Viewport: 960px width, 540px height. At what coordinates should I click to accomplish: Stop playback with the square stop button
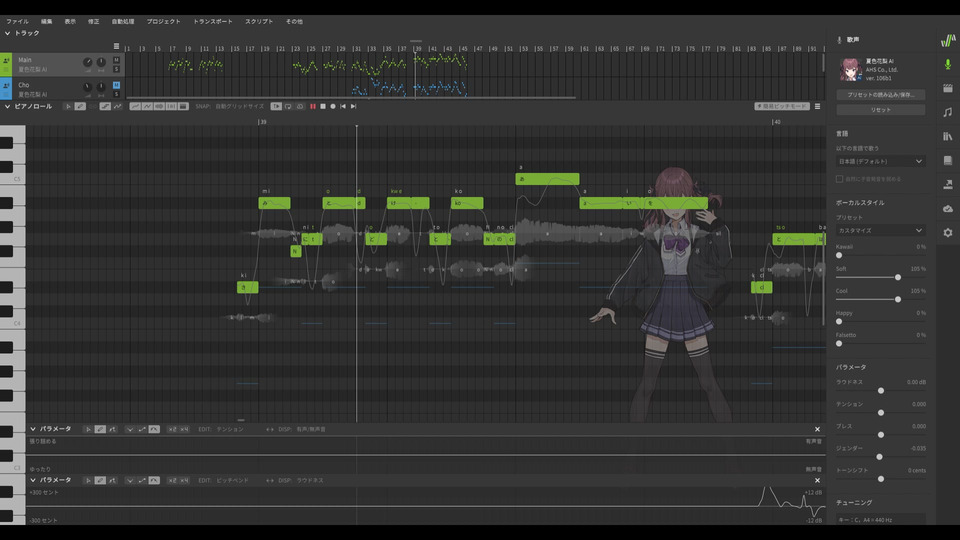tap(323, 107)
